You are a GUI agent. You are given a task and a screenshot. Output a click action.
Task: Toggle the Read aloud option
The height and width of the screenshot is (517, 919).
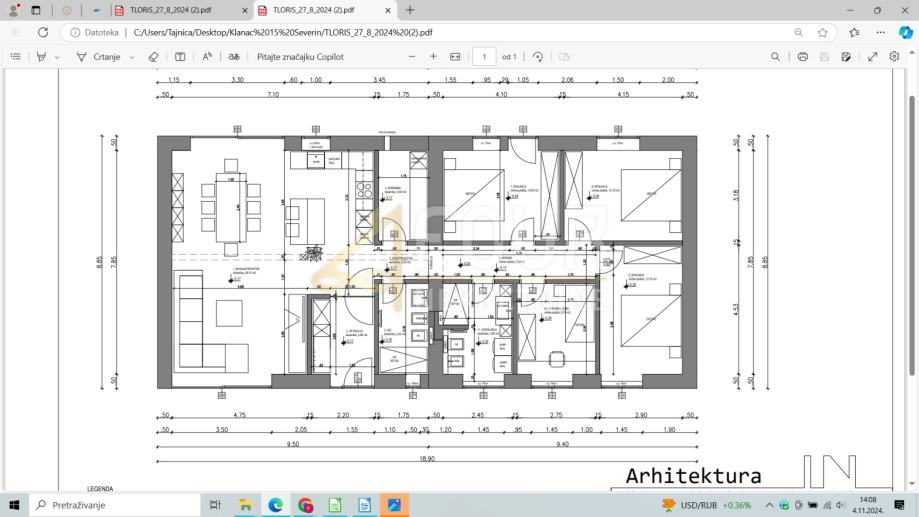coord(207,57)
